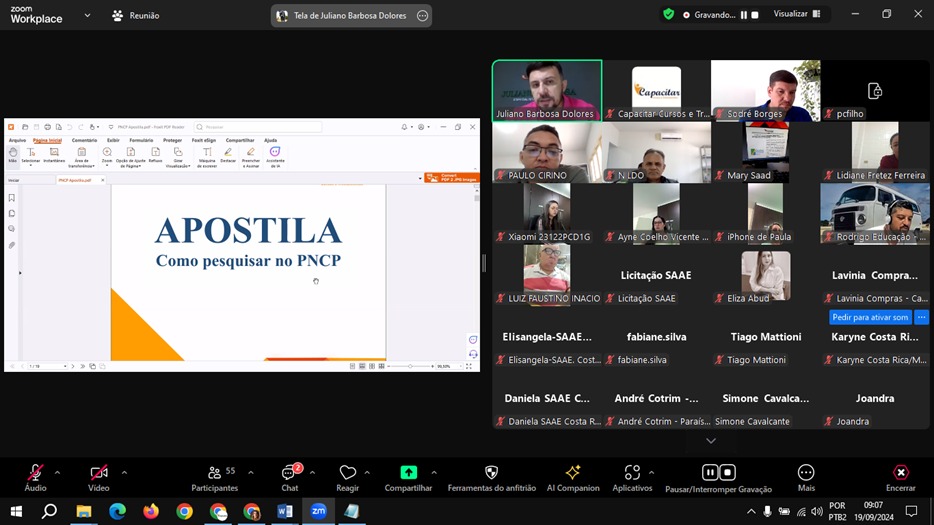The image size is (934, 525).
Task: Start camera with the Vídeo button
Action: tap(98, 474)
